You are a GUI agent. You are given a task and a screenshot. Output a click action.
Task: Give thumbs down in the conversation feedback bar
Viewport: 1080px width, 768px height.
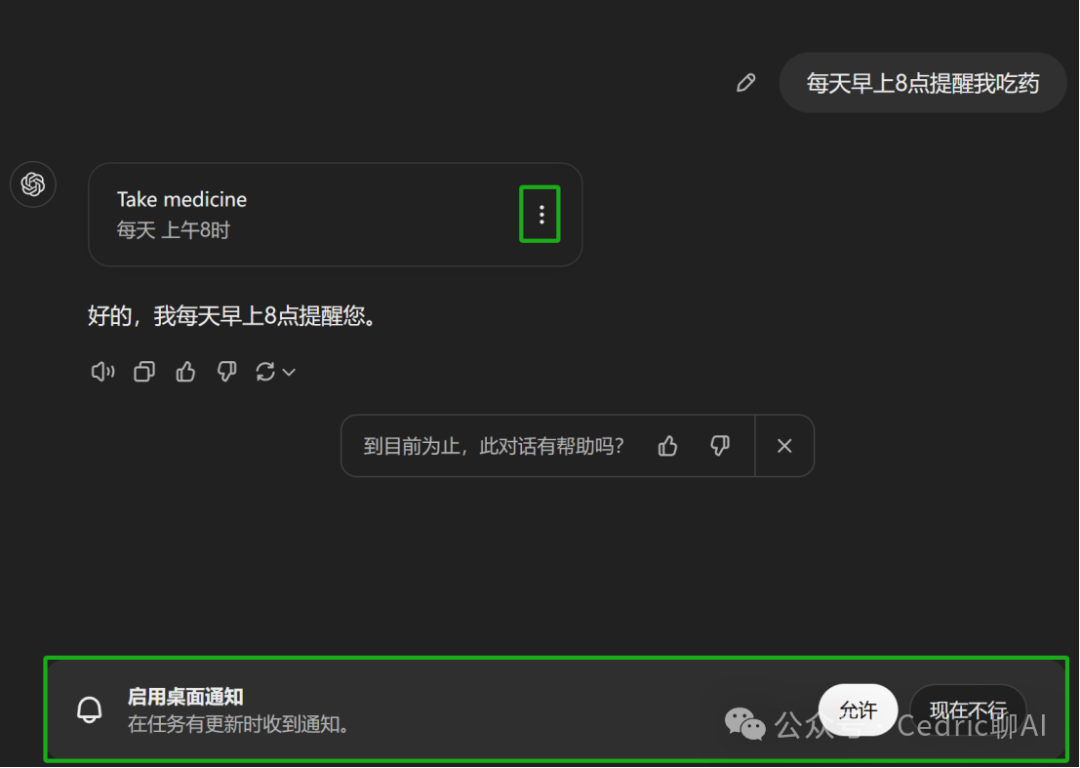720,446
